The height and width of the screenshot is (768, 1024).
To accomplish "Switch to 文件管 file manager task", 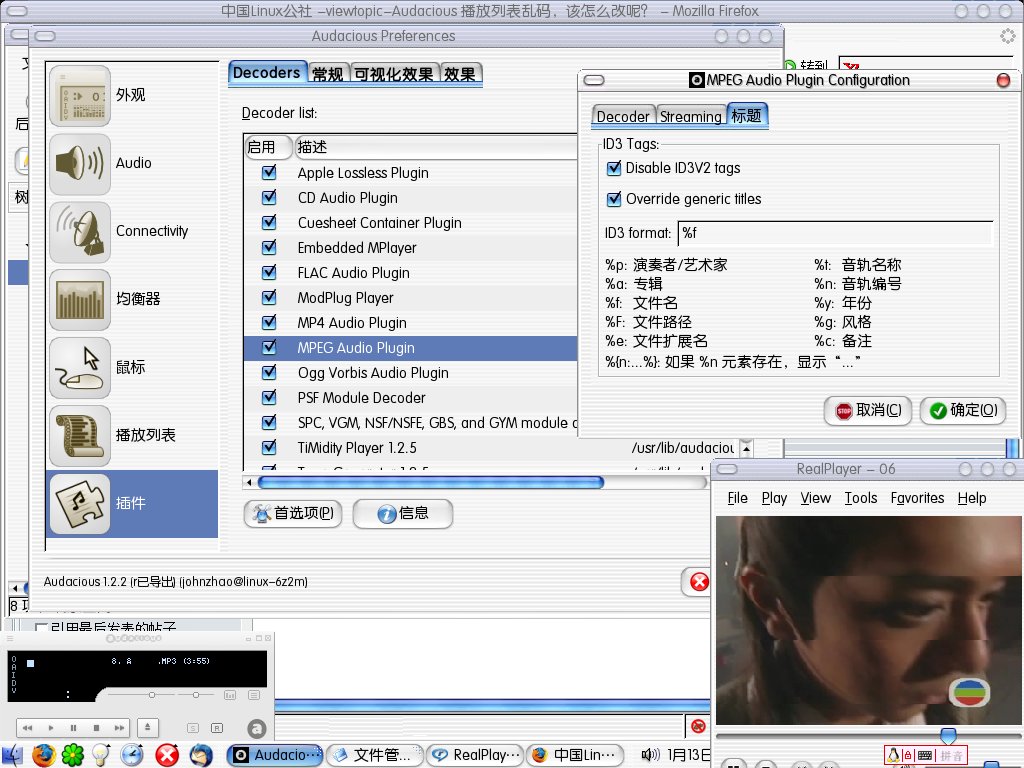I will [x=375, y=756].
